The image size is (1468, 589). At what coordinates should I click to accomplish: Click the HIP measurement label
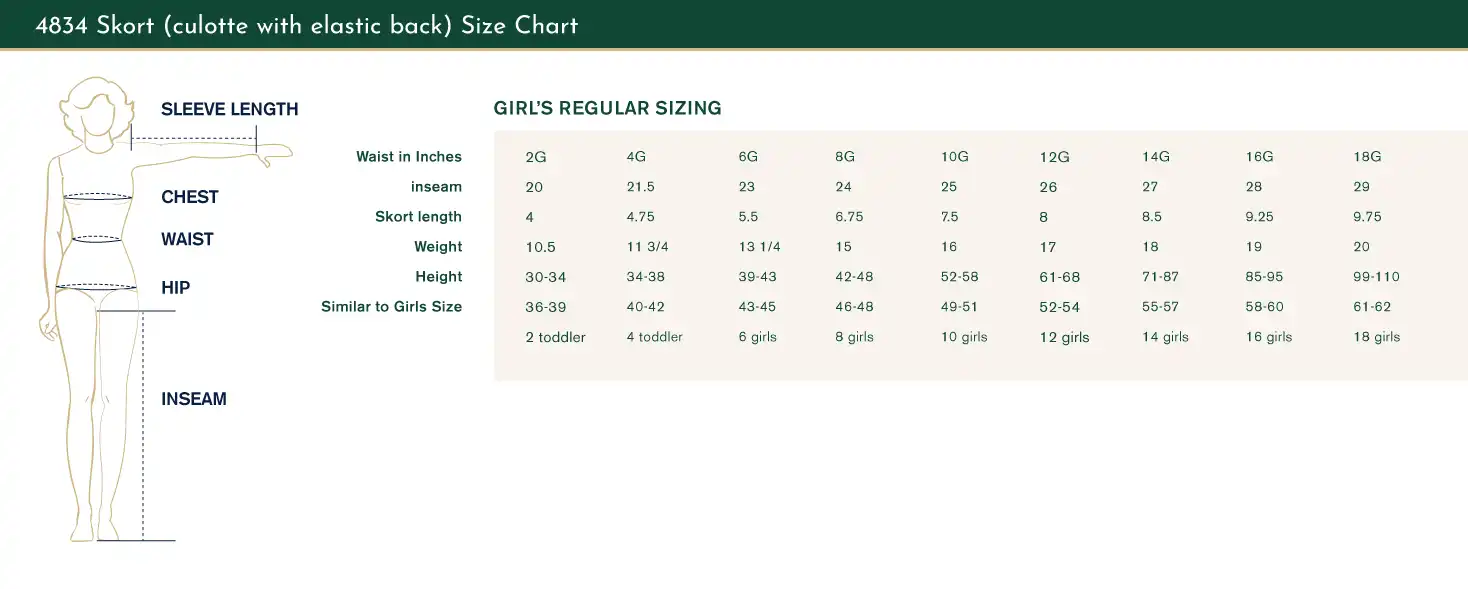point(175,288)
